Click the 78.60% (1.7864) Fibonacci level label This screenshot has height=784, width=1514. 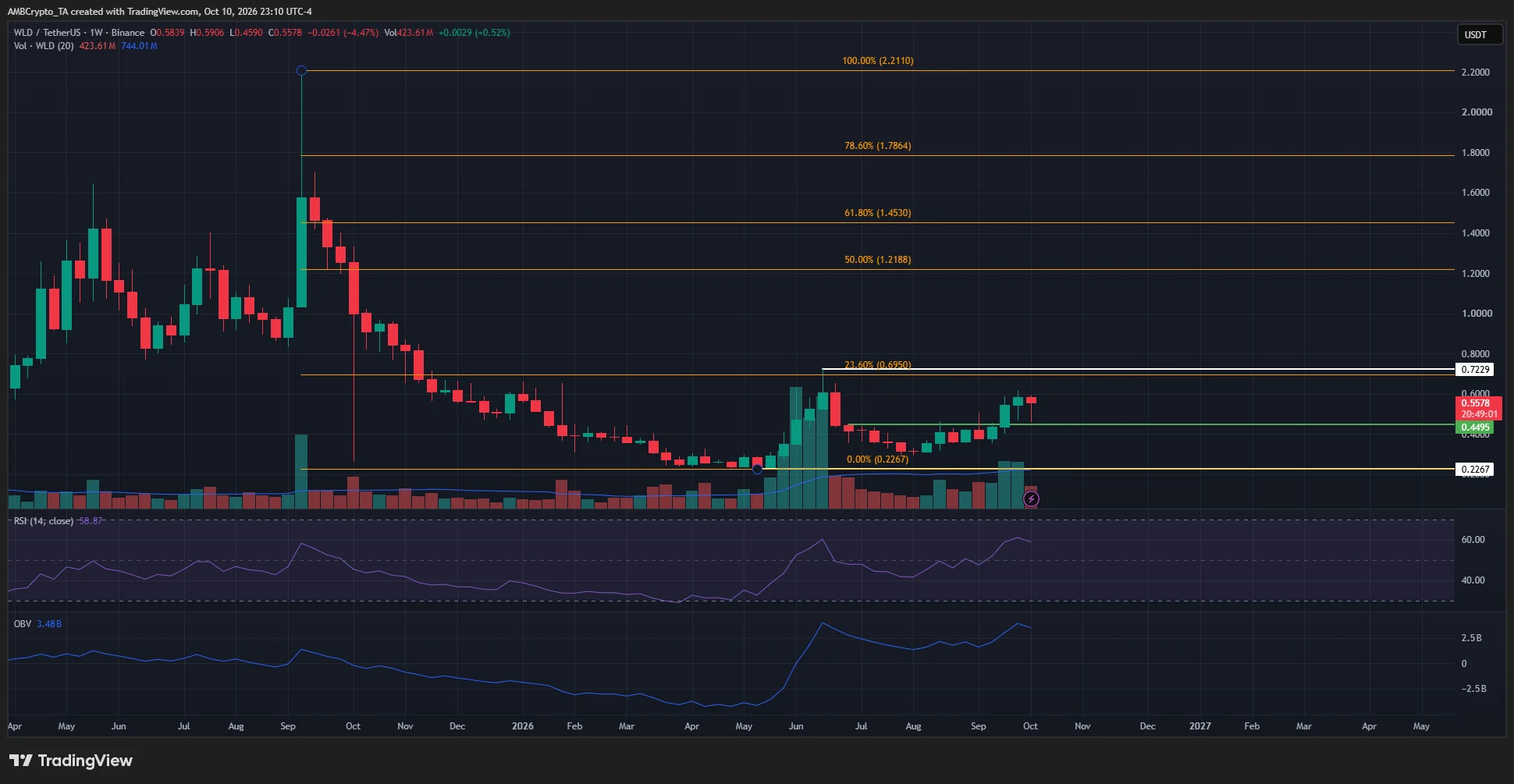878,146
